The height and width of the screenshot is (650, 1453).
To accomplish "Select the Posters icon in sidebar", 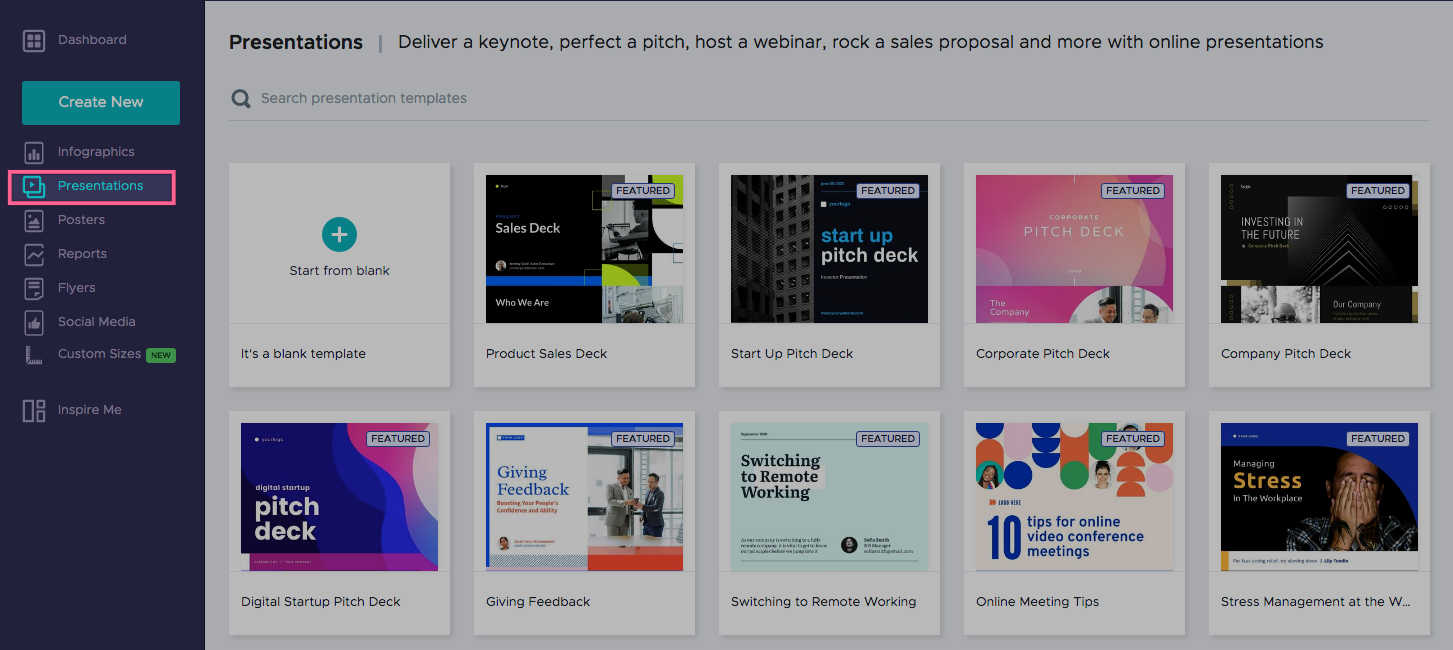I will click(33, 219).
